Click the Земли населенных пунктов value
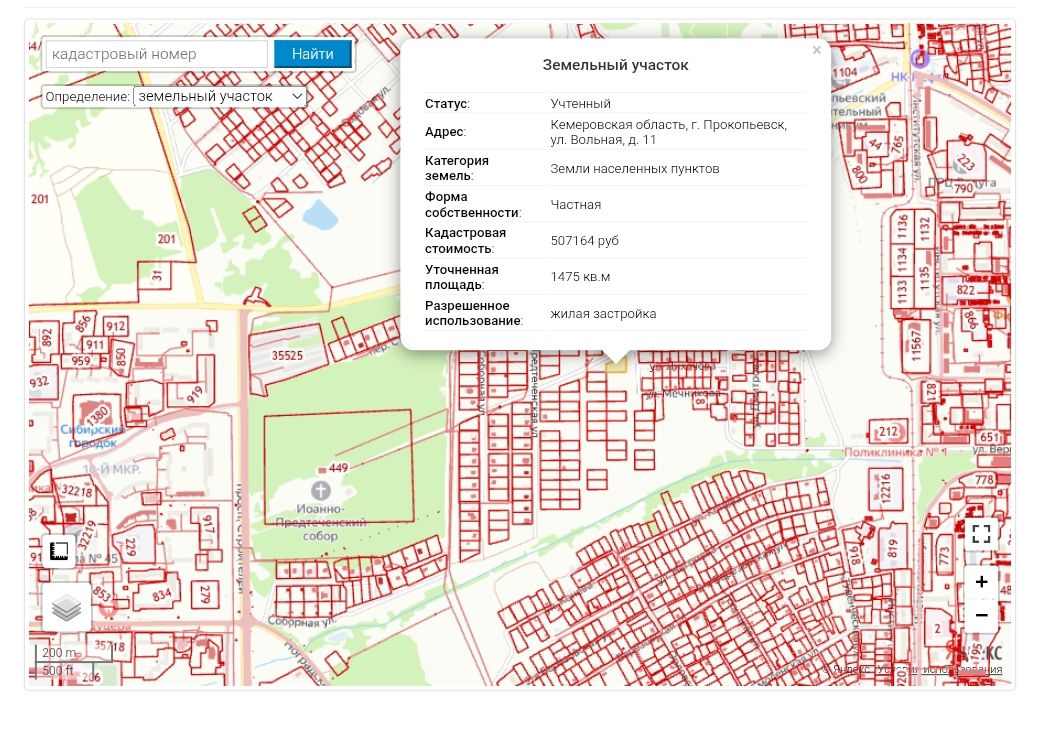Viewport: 1045px width, 732px height. (x=634, y=169)
